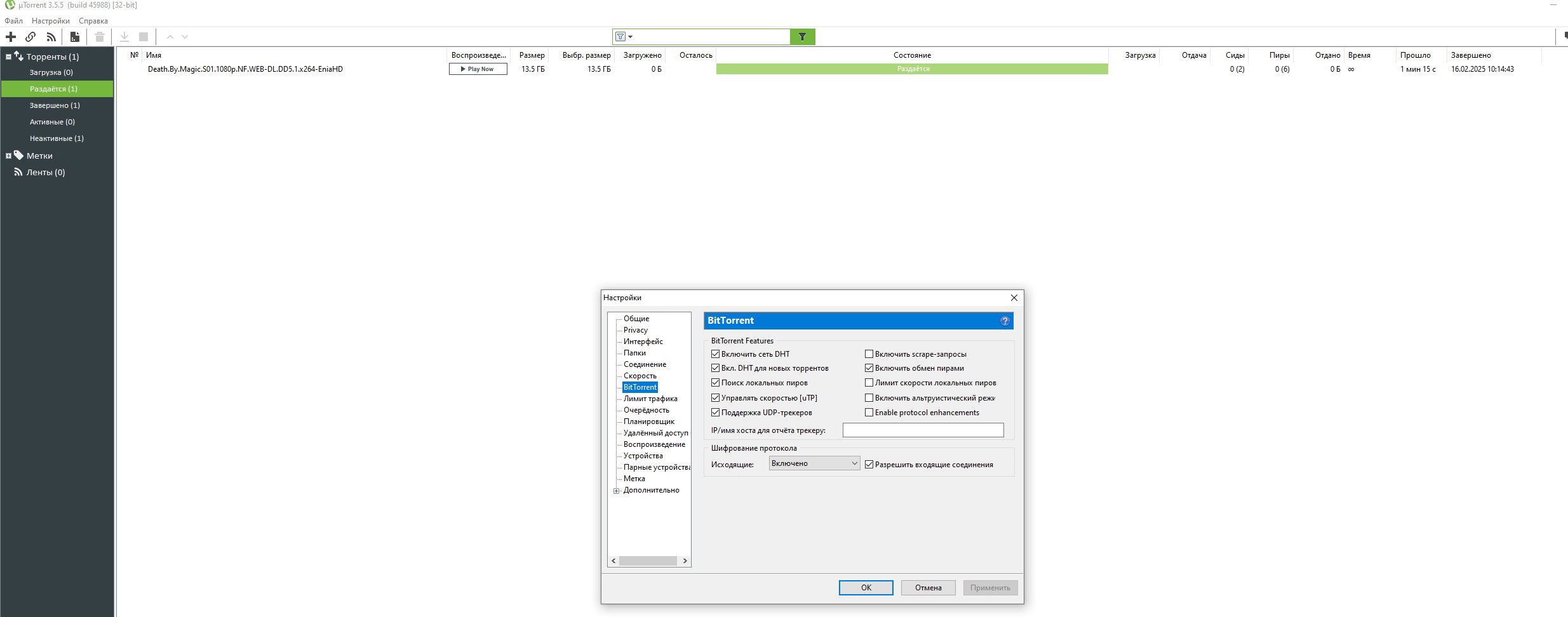Expand Дополнительно in settings tree
The width and height of the screenshot is (1568, 617).
pos(616,491)
